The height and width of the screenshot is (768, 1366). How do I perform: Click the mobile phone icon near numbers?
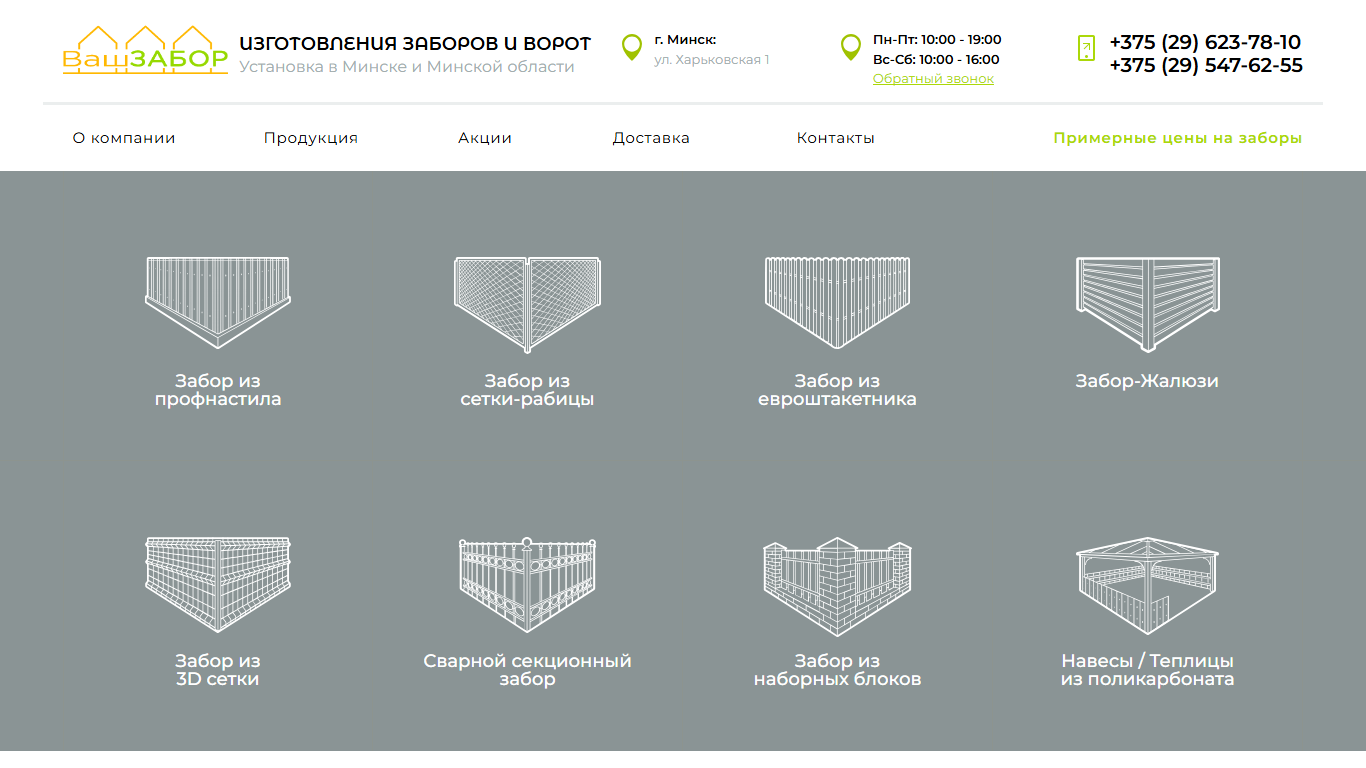(x=1086, y=48)
